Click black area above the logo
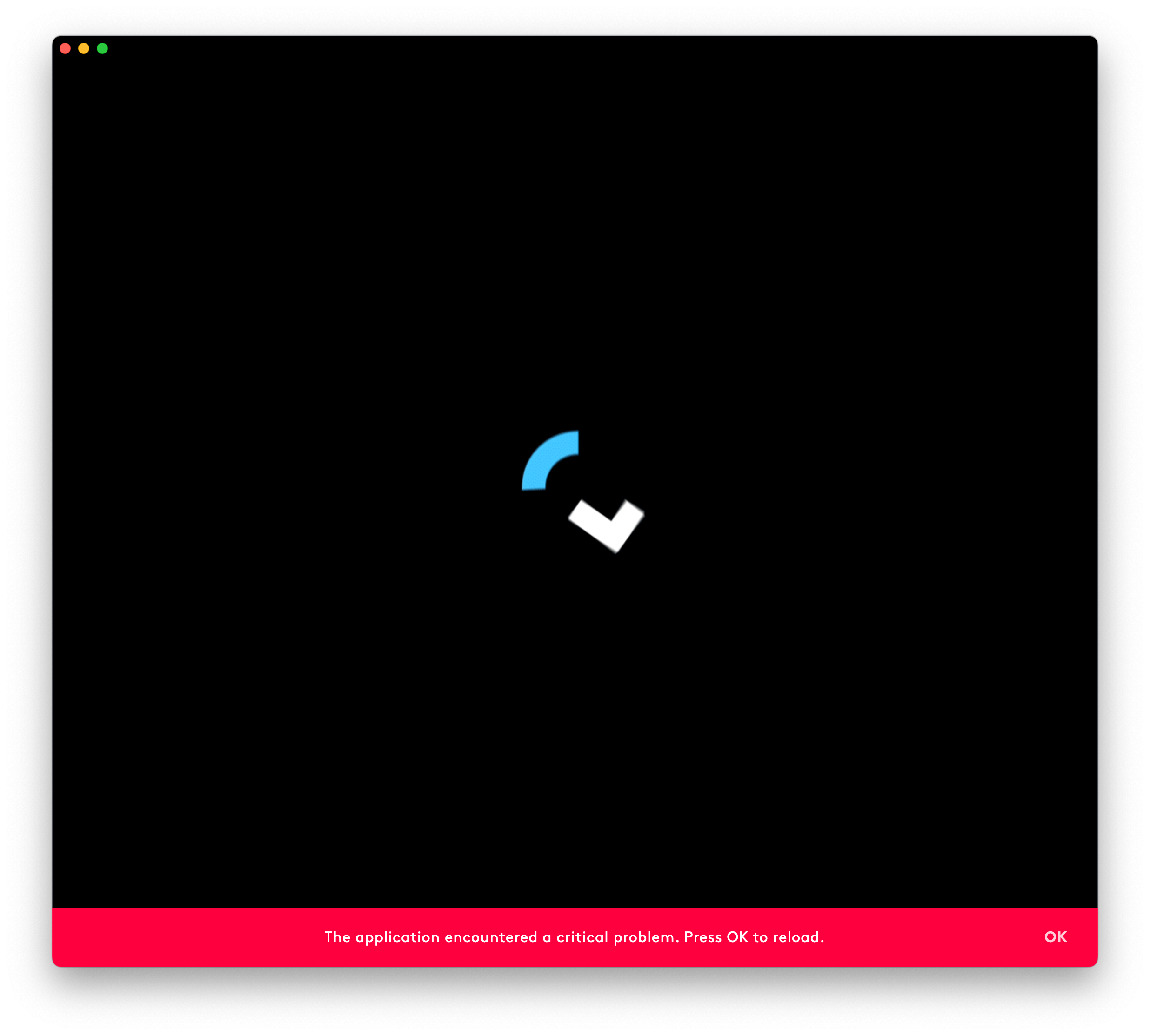 575,256
